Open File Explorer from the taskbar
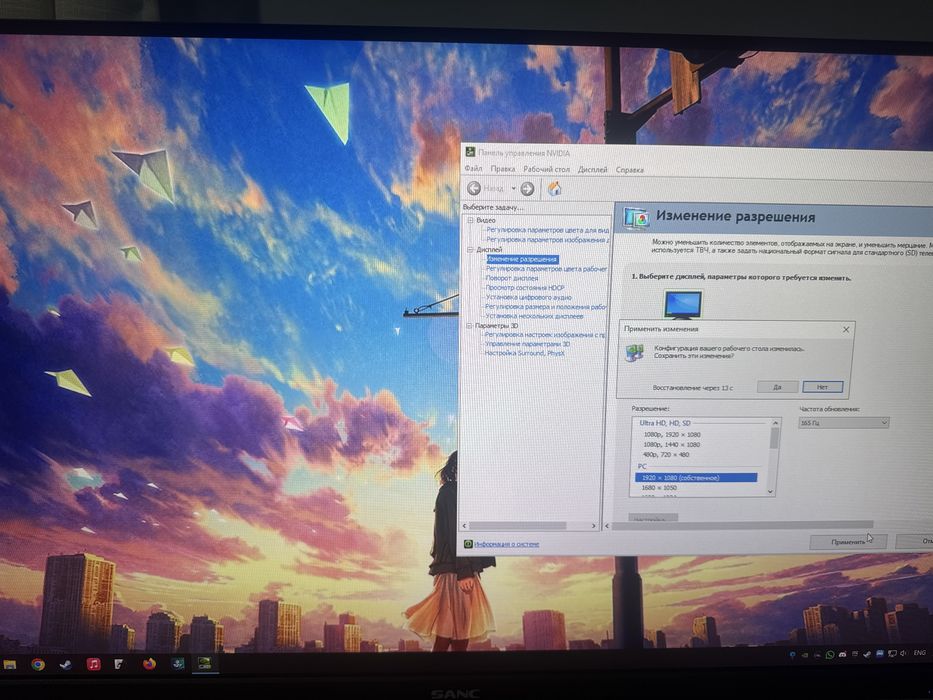The image size is (933, 700). click(x=10, y=664)
